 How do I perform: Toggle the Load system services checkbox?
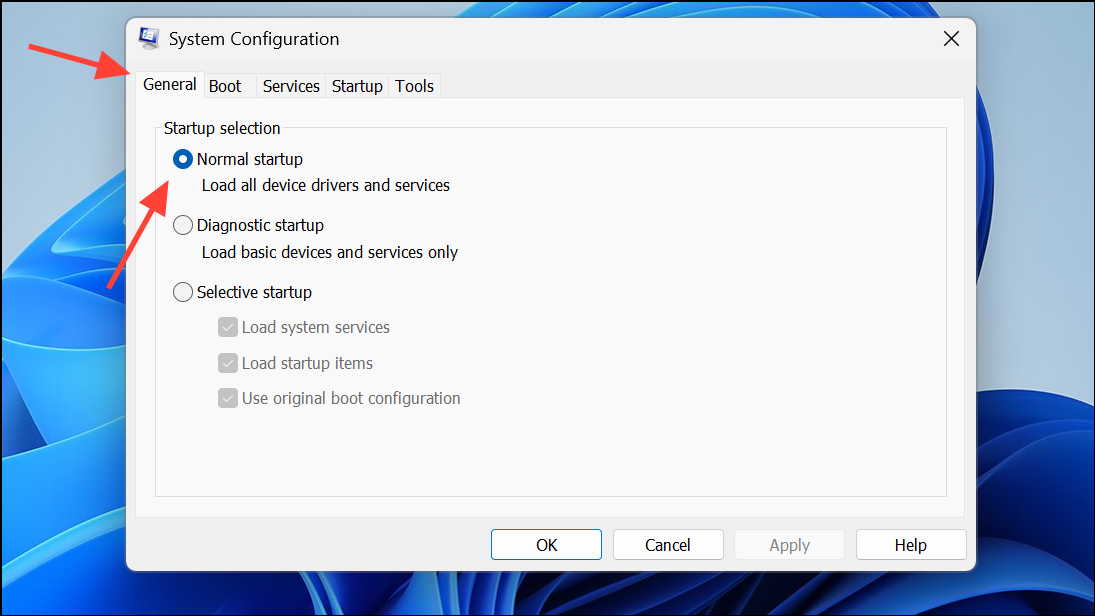click(227, 327)
